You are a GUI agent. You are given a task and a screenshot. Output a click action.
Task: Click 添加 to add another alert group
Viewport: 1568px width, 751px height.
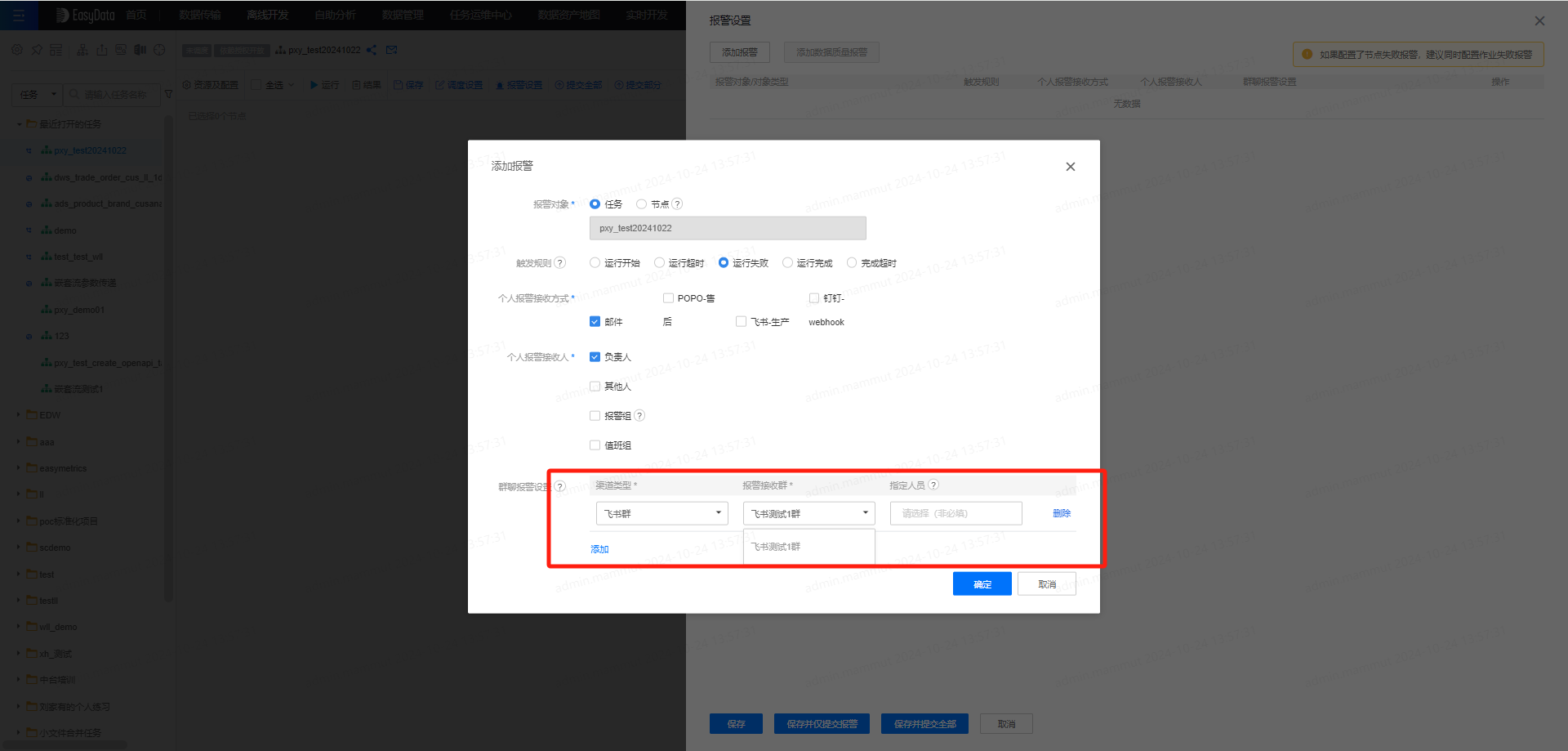[599, 548]
